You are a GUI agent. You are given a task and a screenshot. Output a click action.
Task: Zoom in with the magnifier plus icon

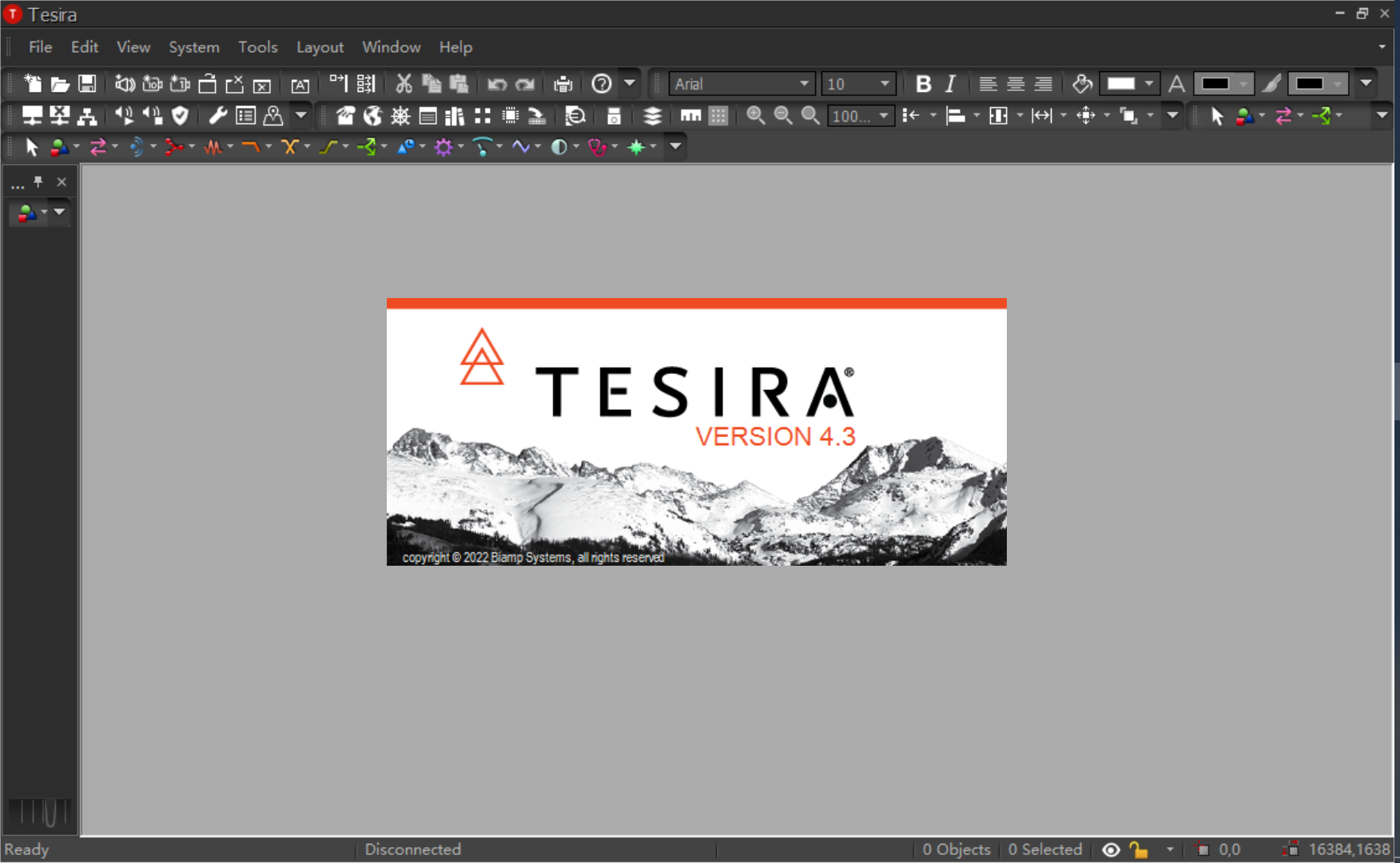pyautogui.click(x=755, y=116)
